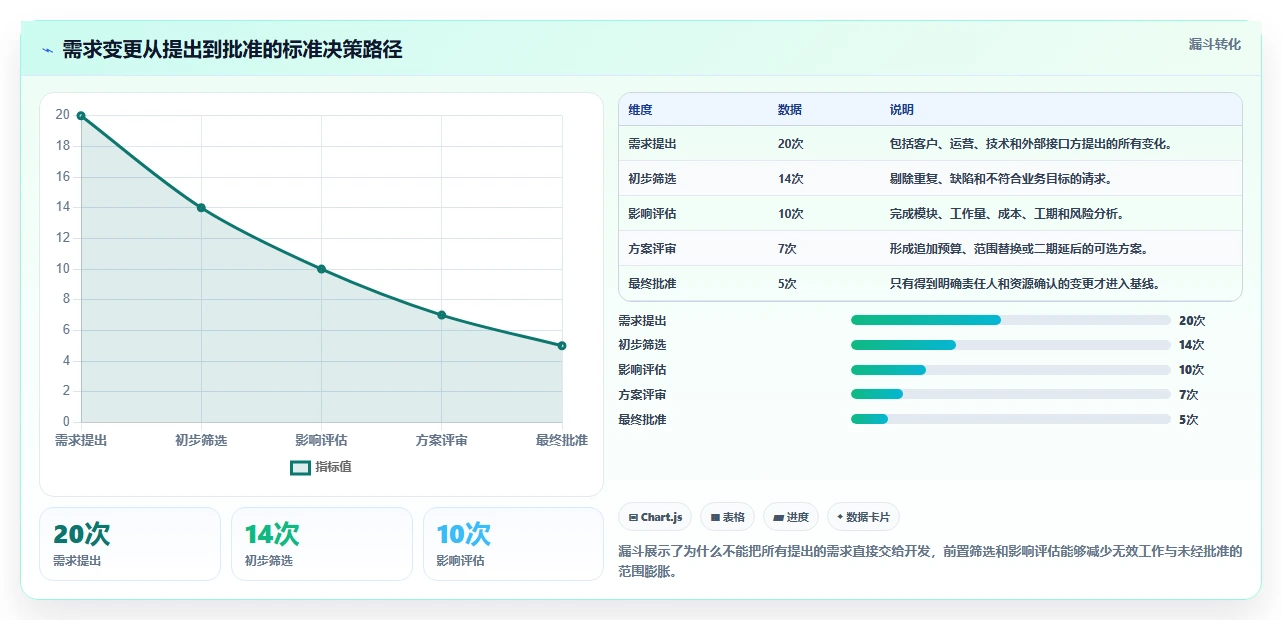Select the chart data point for 需求提出

point(81,116)
